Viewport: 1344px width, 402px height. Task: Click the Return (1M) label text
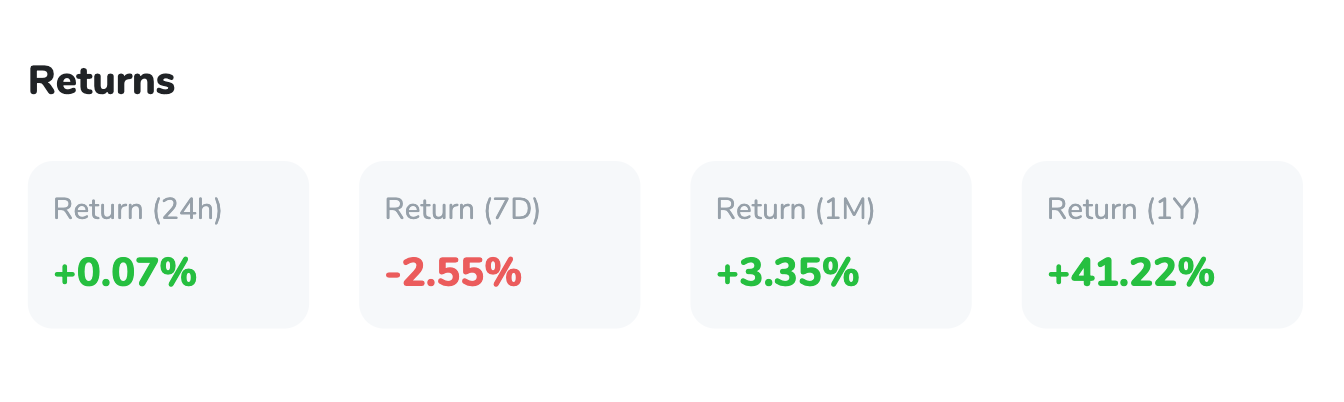coord(796,210)
